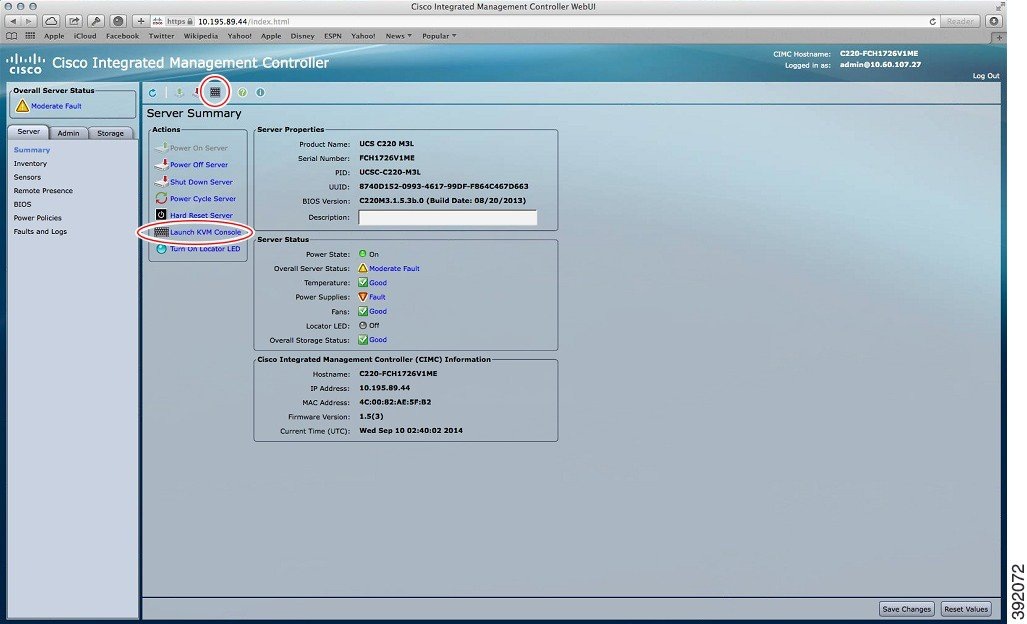
Task: Click the warning triangle in Overall Server Status panel
Action: click(22, 105)
